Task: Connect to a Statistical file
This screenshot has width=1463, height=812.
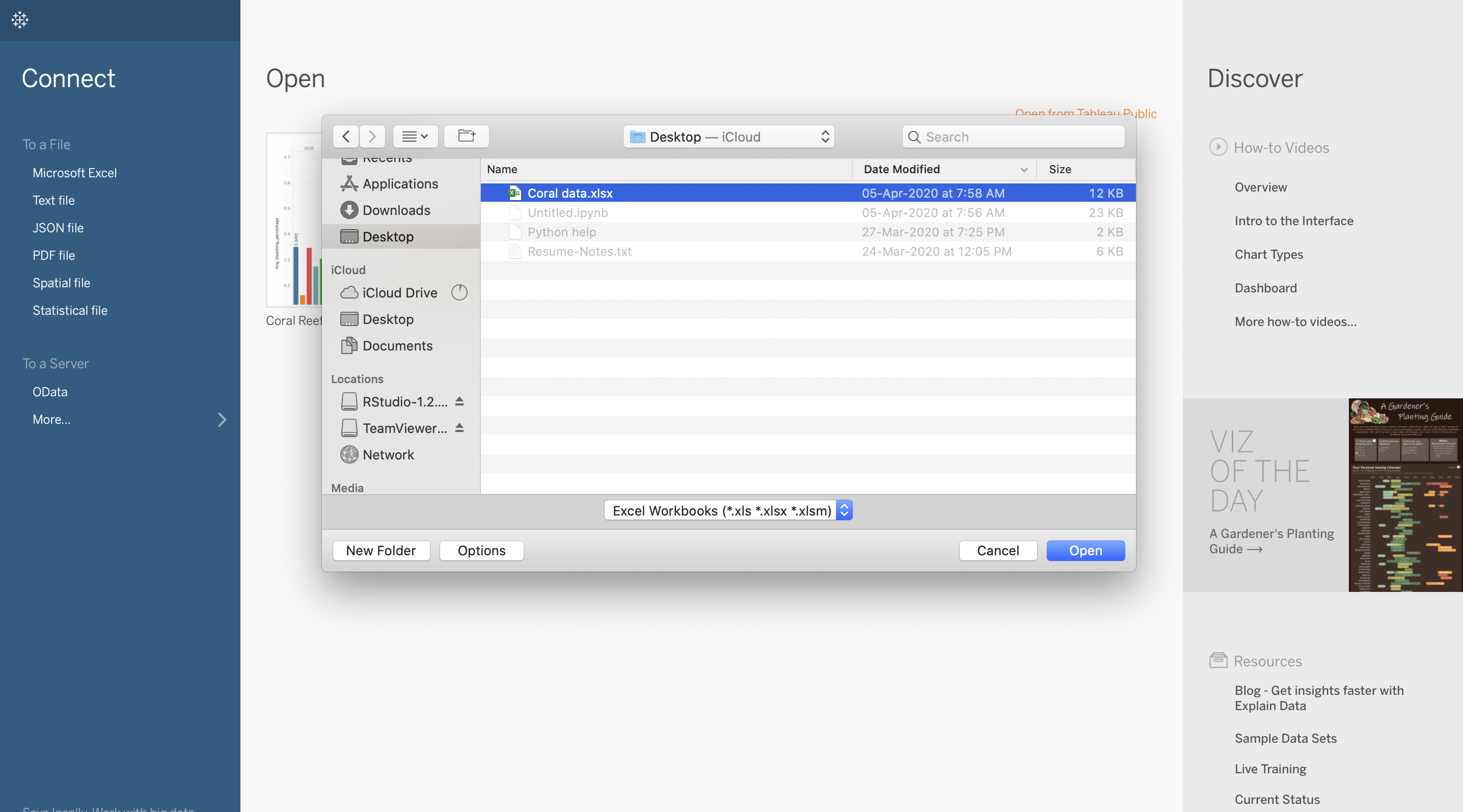Action: [x=70, y=310]
